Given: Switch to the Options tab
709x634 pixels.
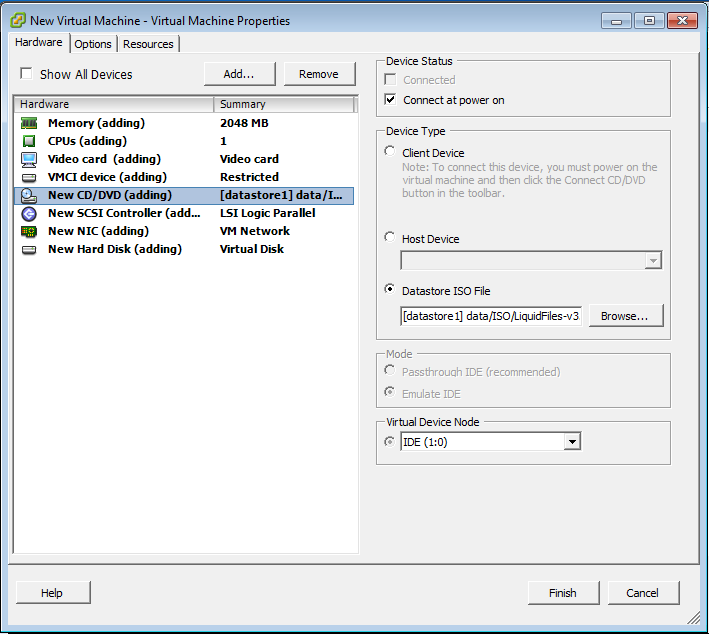Looking at the screenshot, I should pos(93,44).
